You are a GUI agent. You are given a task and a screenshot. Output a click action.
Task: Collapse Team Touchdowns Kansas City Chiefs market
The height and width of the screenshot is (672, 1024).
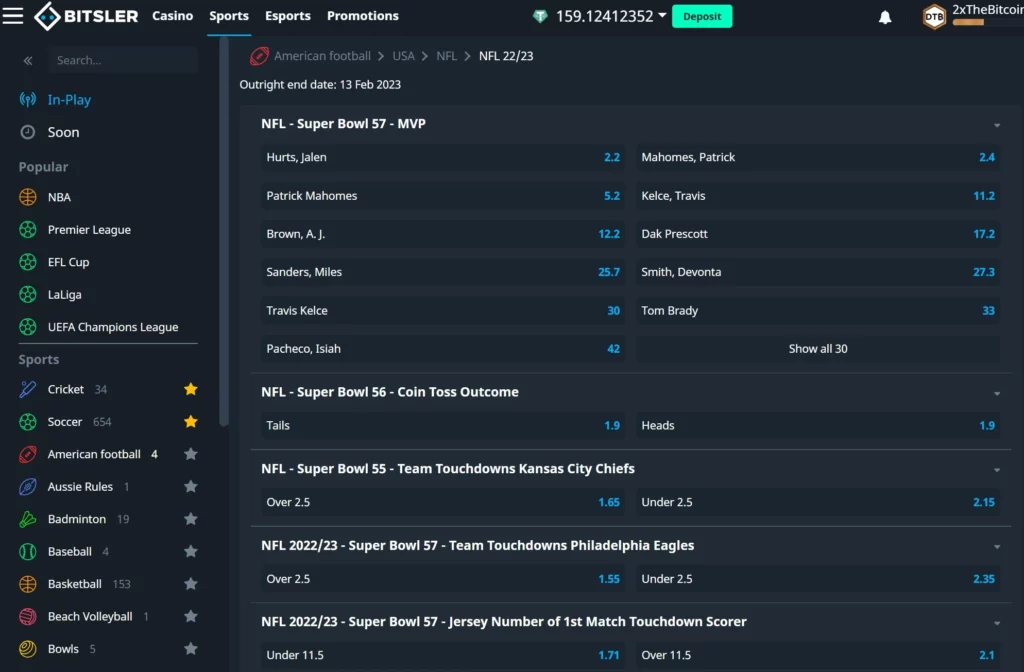click(x=997, y=470)
